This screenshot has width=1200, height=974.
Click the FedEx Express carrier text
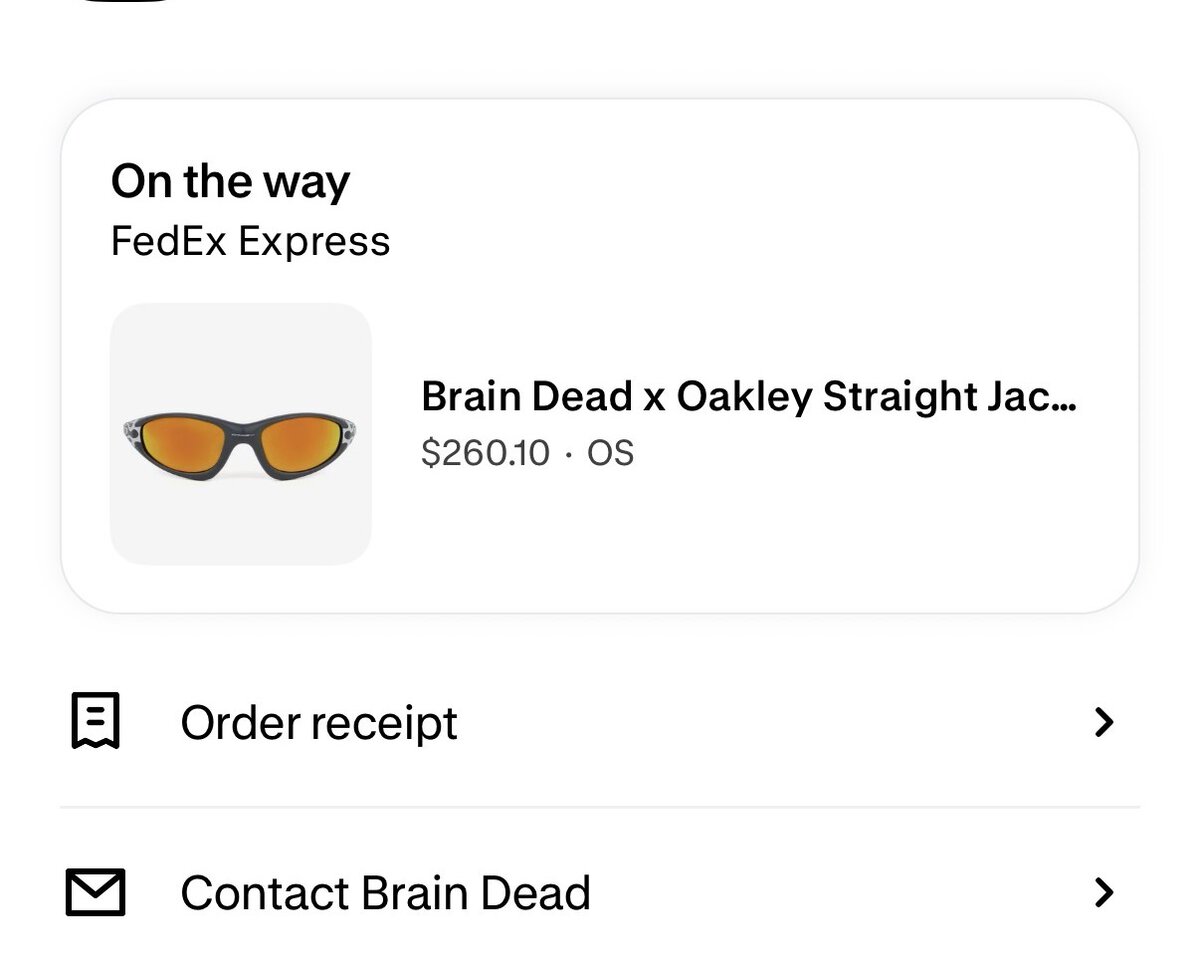pyautogui.click(x=250, y=242)
